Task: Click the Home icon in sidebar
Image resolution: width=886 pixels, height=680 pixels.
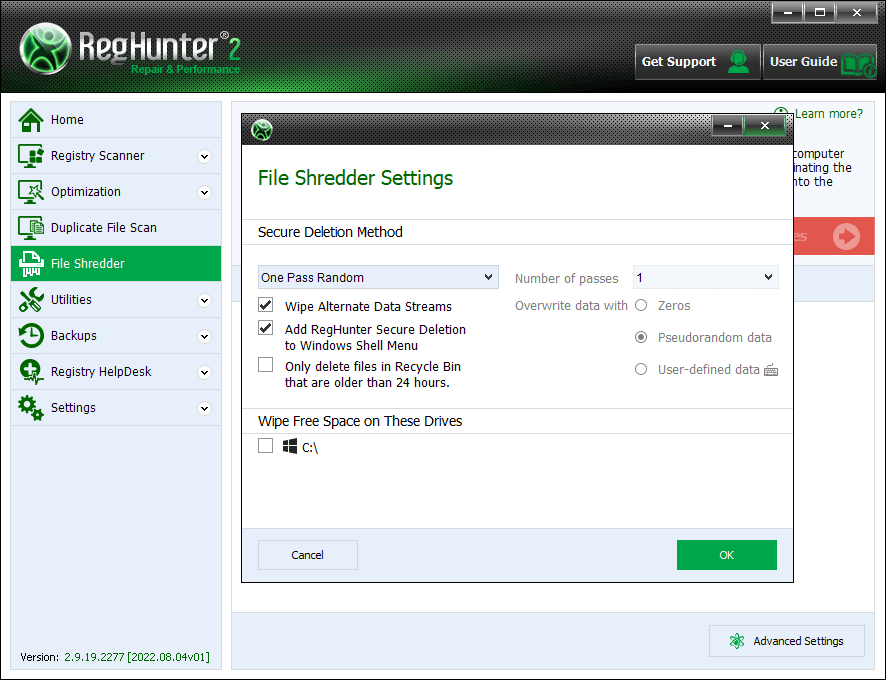Action: 32,120
